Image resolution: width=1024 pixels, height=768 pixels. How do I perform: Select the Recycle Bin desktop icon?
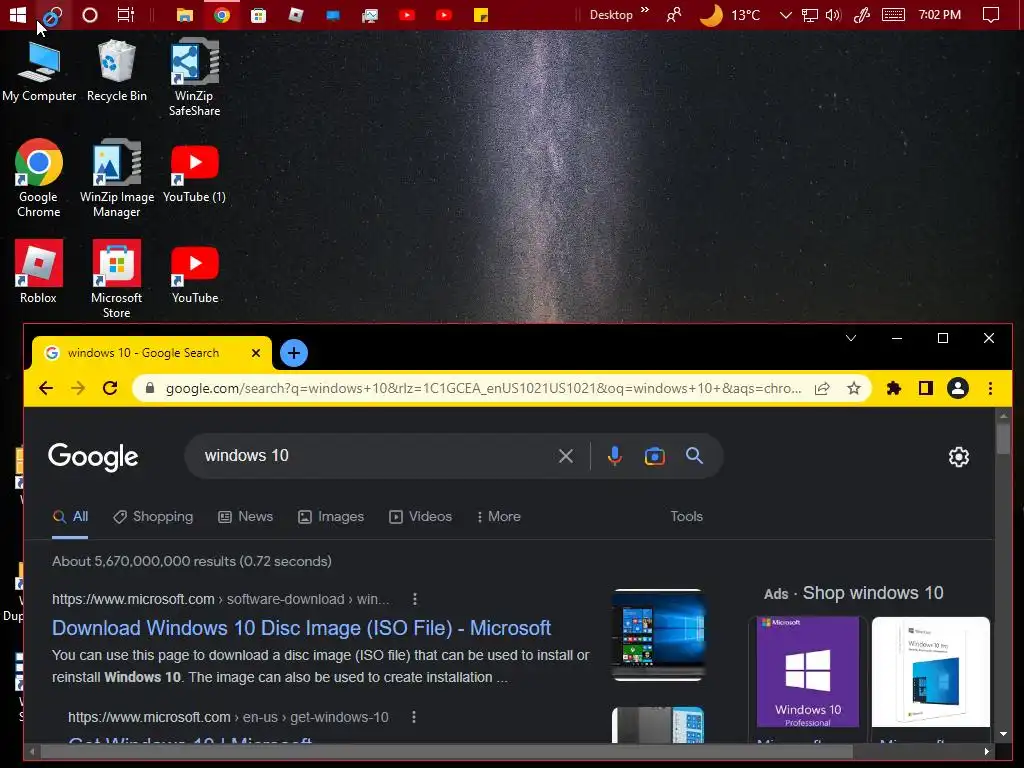click(117, 71)
